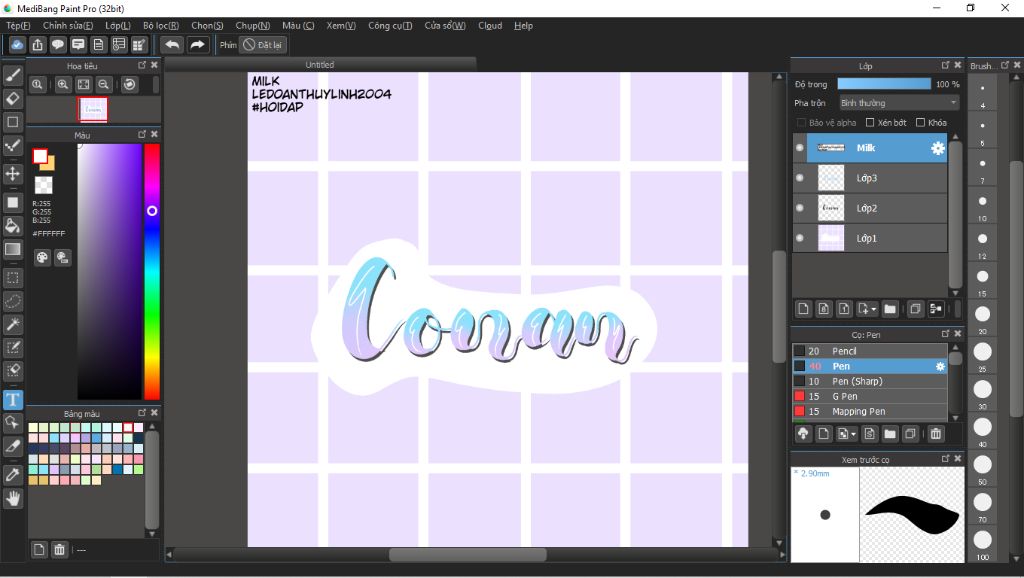
Task: Reset canvas rotation in Navigator
Action: (129, 84)
